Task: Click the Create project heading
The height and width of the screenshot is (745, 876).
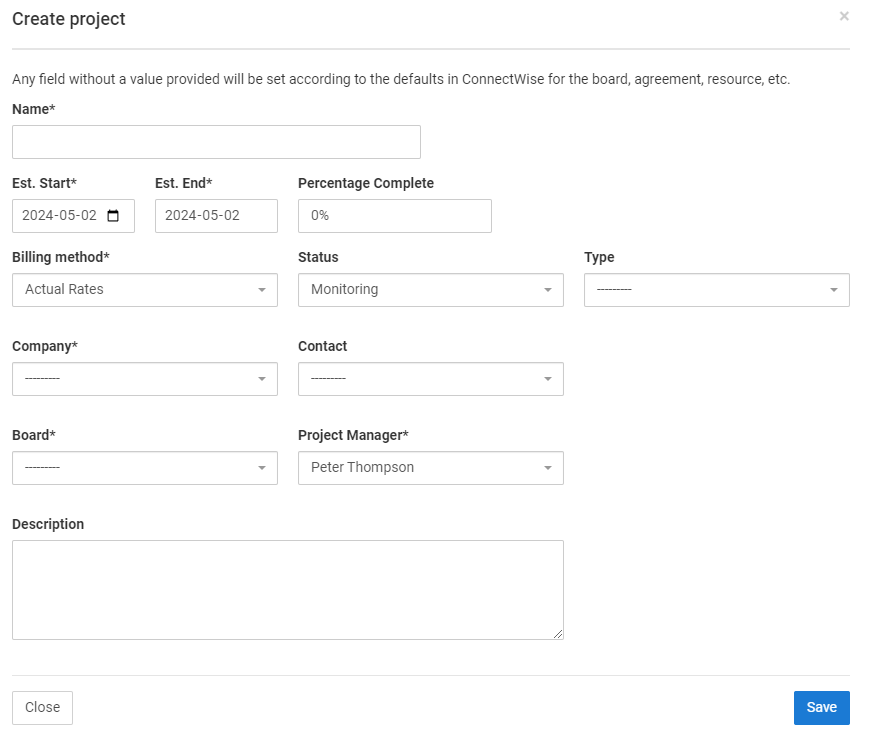Action: pos(69,19)
